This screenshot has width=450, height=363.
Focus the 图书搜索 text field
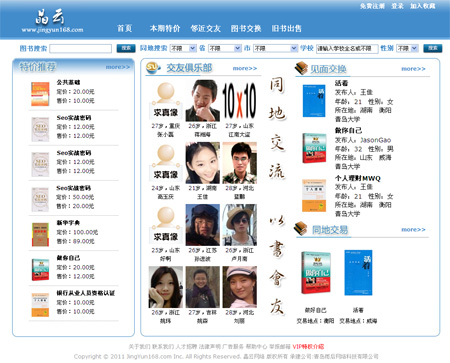(x=81, y=49)
